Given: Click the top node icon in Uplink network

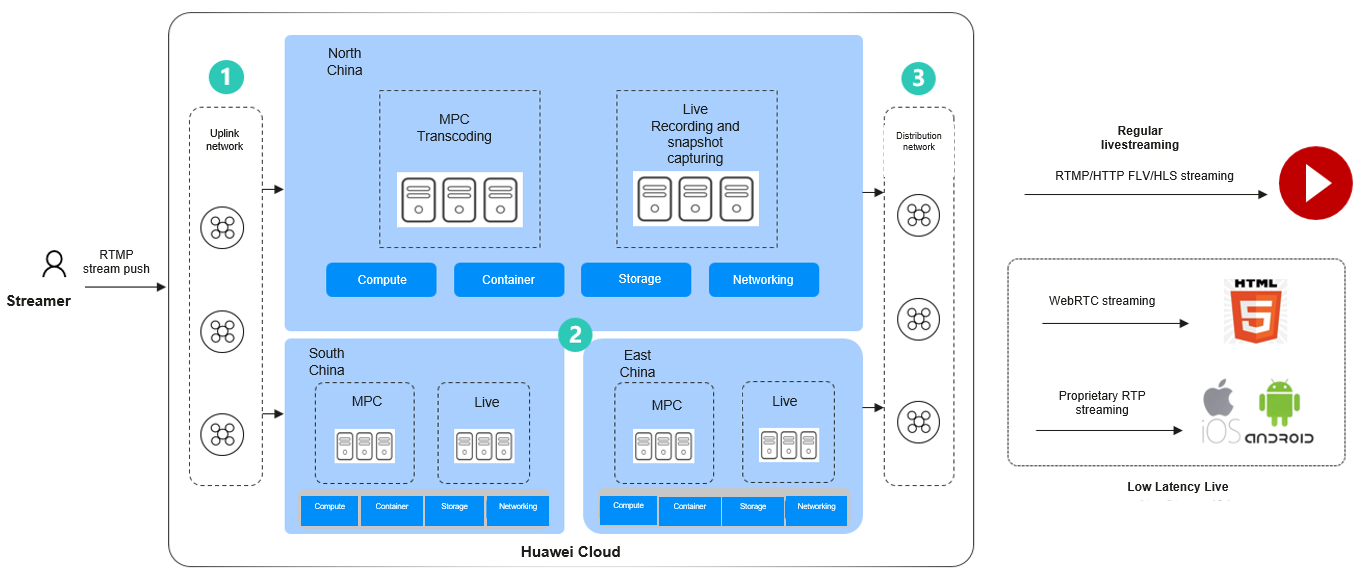Looking at the screenshot, I should point(222,228).
